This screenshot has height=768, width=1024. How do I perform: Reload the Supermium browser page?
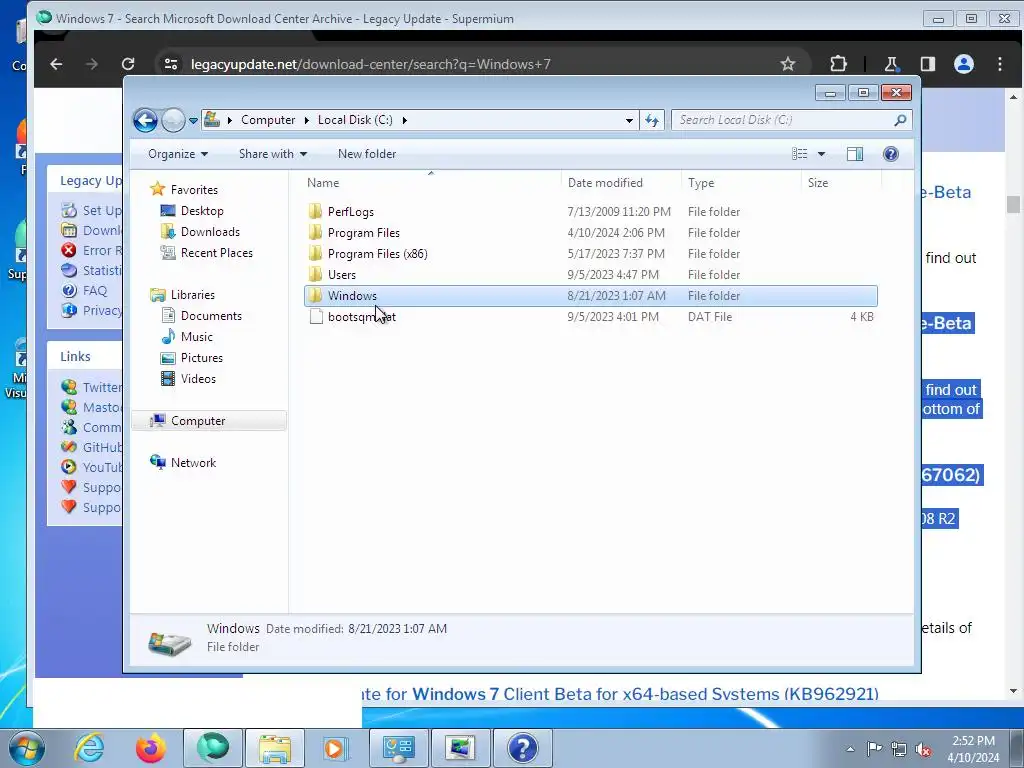click(x=128, y=64)
